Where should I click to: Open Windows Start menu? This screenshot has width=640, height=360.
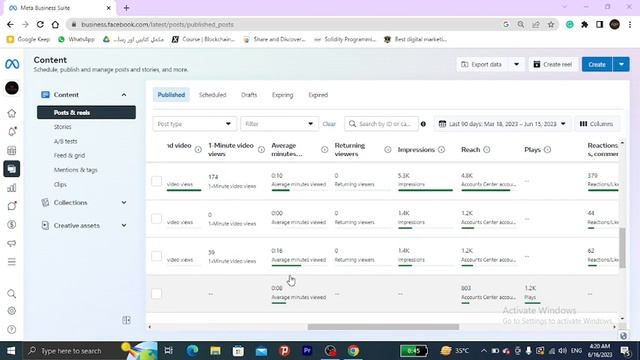coord(11,351)
